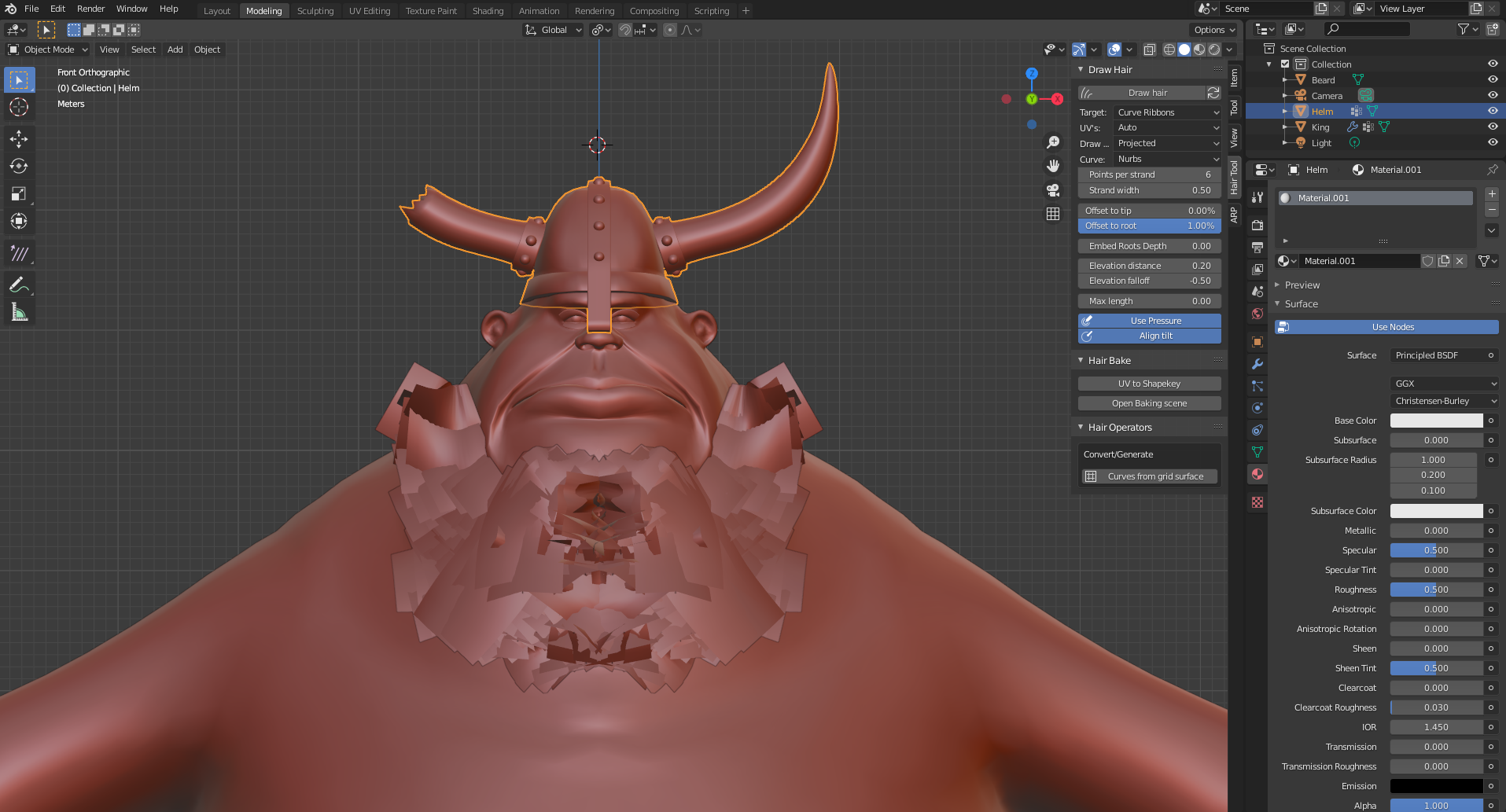Open the Draw Projected dropdown
The height and width of the screenshot is (812, 1506).
pos(1168,143)
